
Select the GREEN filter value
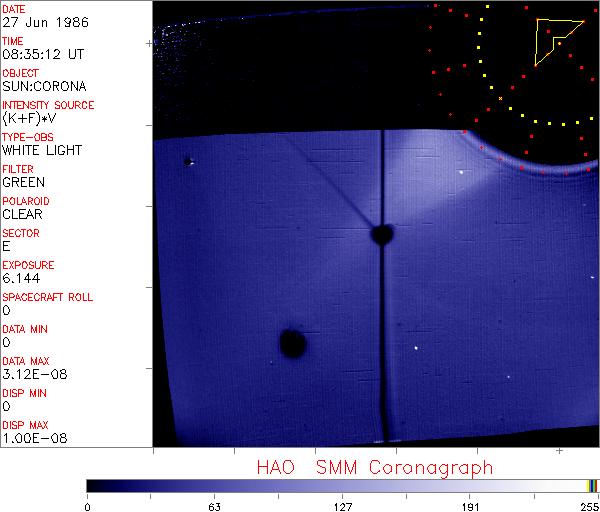click(23, 182)
